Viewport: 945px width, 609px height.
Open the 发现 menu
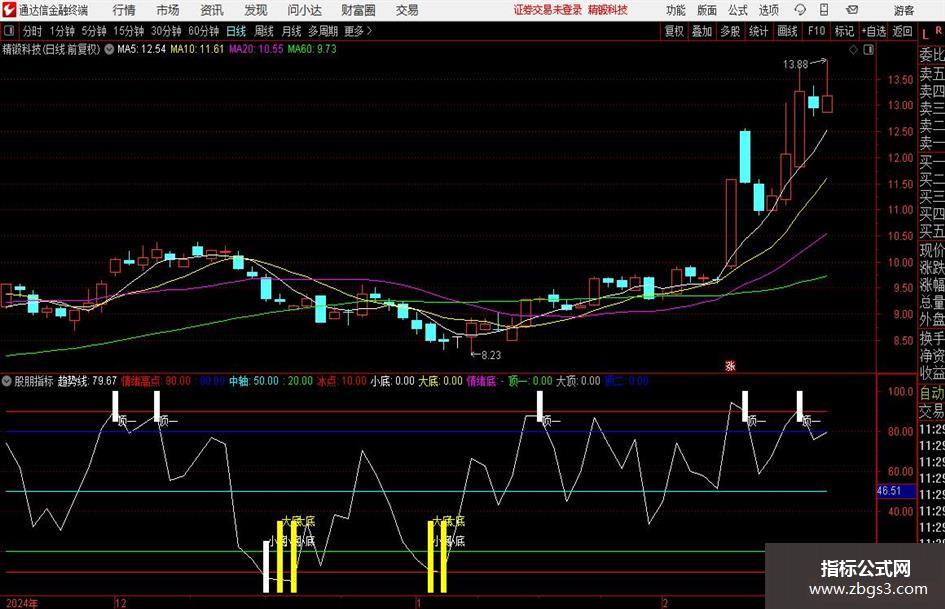pyautogui.click(x=256, y=10)
